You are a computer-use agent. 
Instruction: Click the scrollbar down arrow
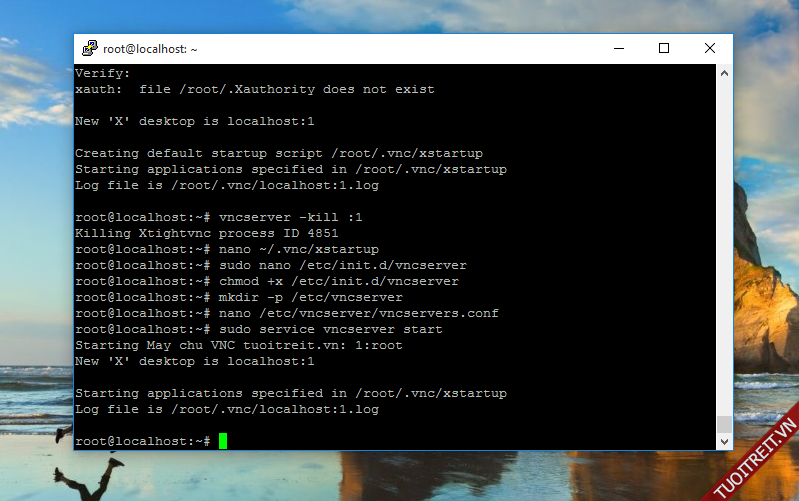pos(724,441)
